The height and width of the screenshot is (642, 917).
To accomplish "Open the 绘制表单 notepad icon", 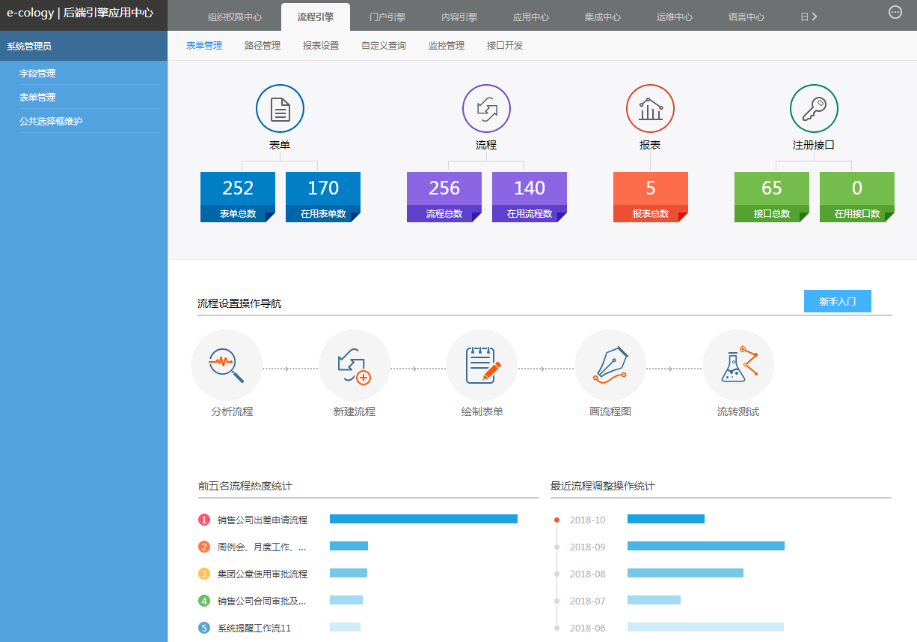I will coord(482,365).
